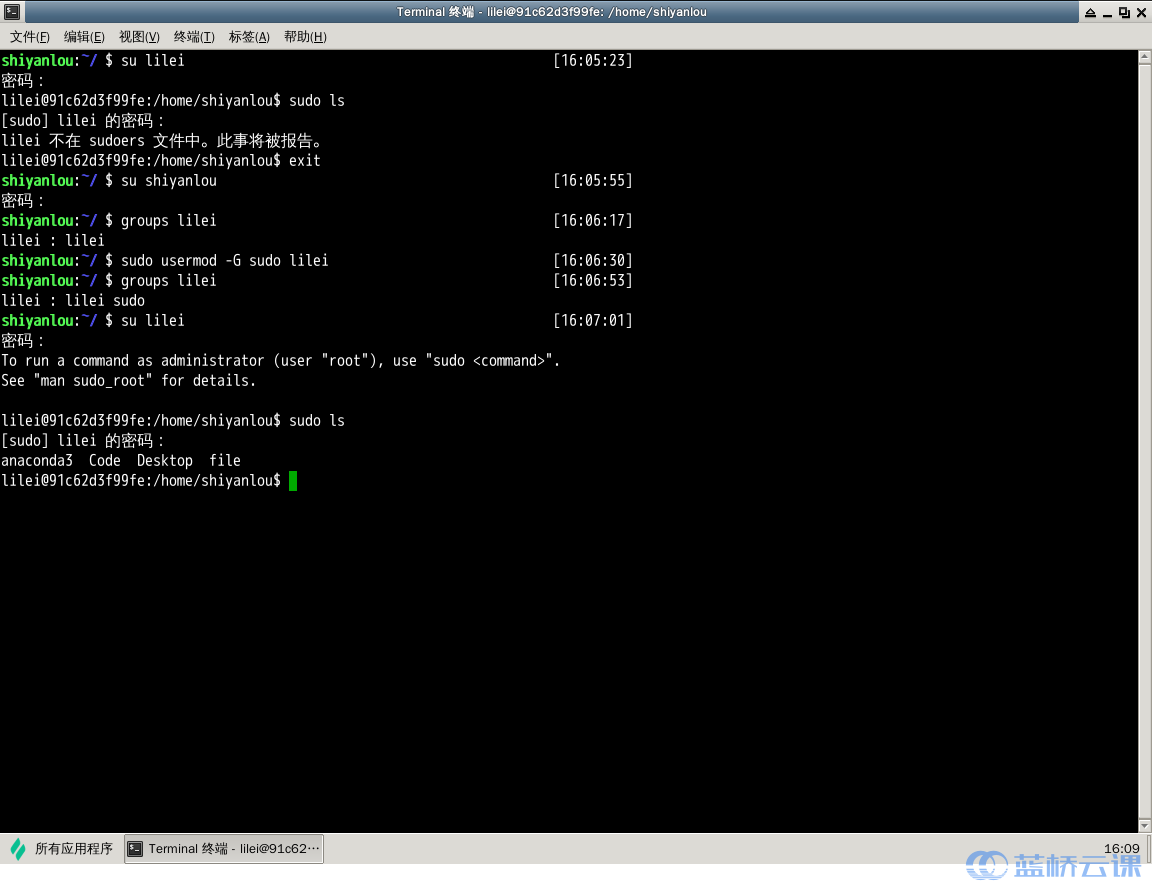Click the green cursor at the prompt
Image resolution: width=1152 pixels, height=896 pixels.
[293, 481]
